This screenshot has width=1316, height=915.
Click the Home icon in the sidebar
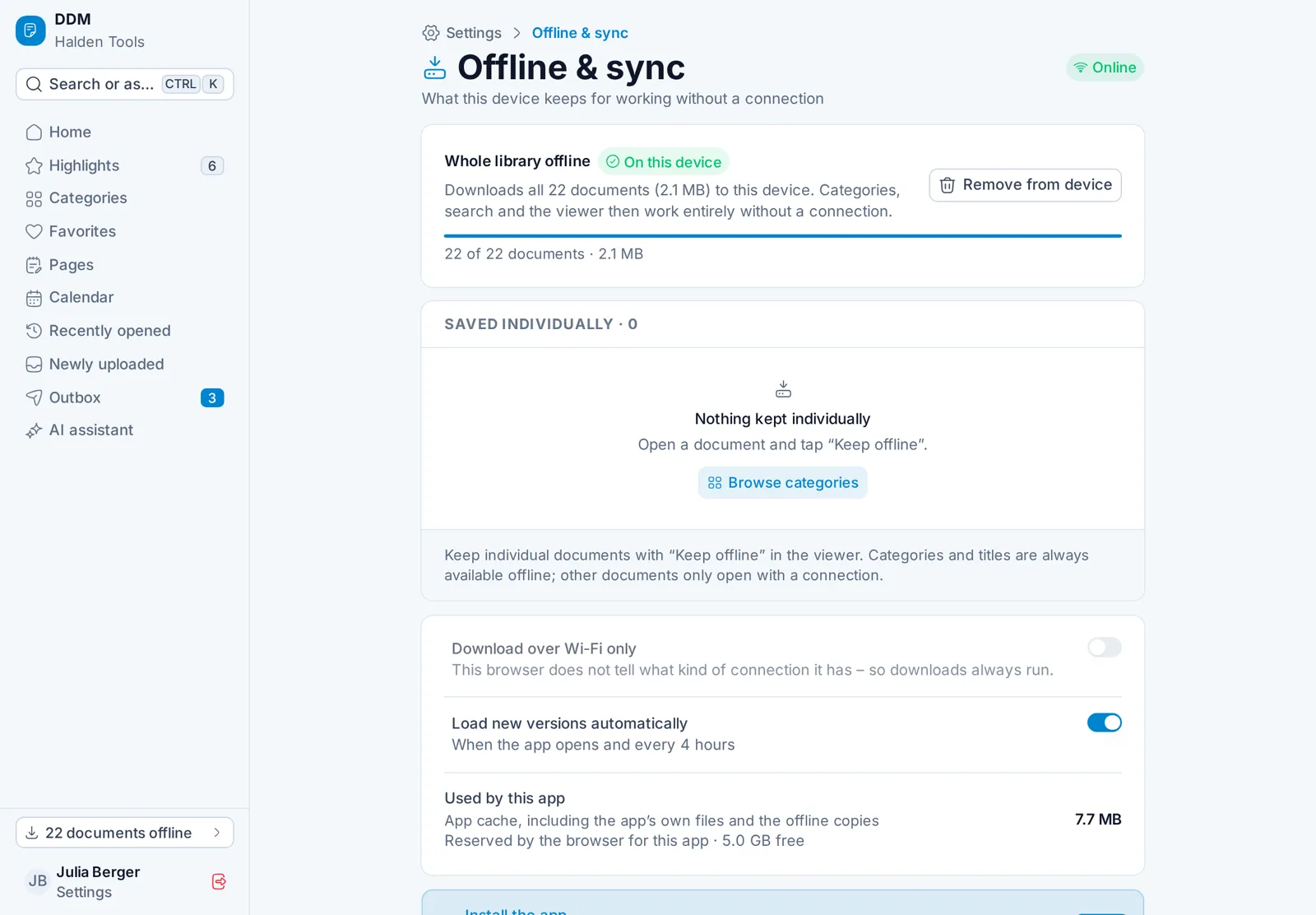tap(34, 132)
